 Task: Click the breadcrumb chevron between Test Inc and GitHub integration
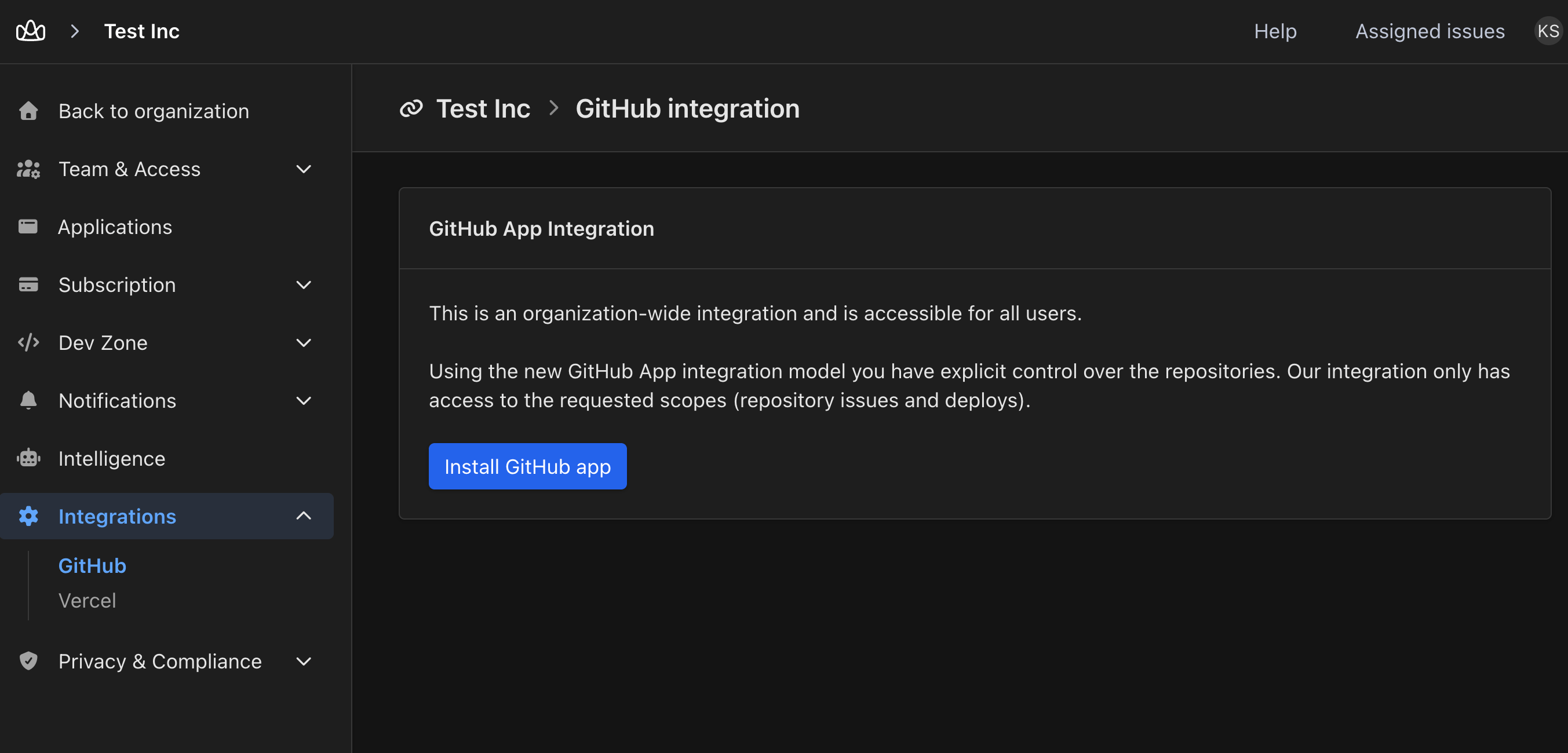(553, 108)
